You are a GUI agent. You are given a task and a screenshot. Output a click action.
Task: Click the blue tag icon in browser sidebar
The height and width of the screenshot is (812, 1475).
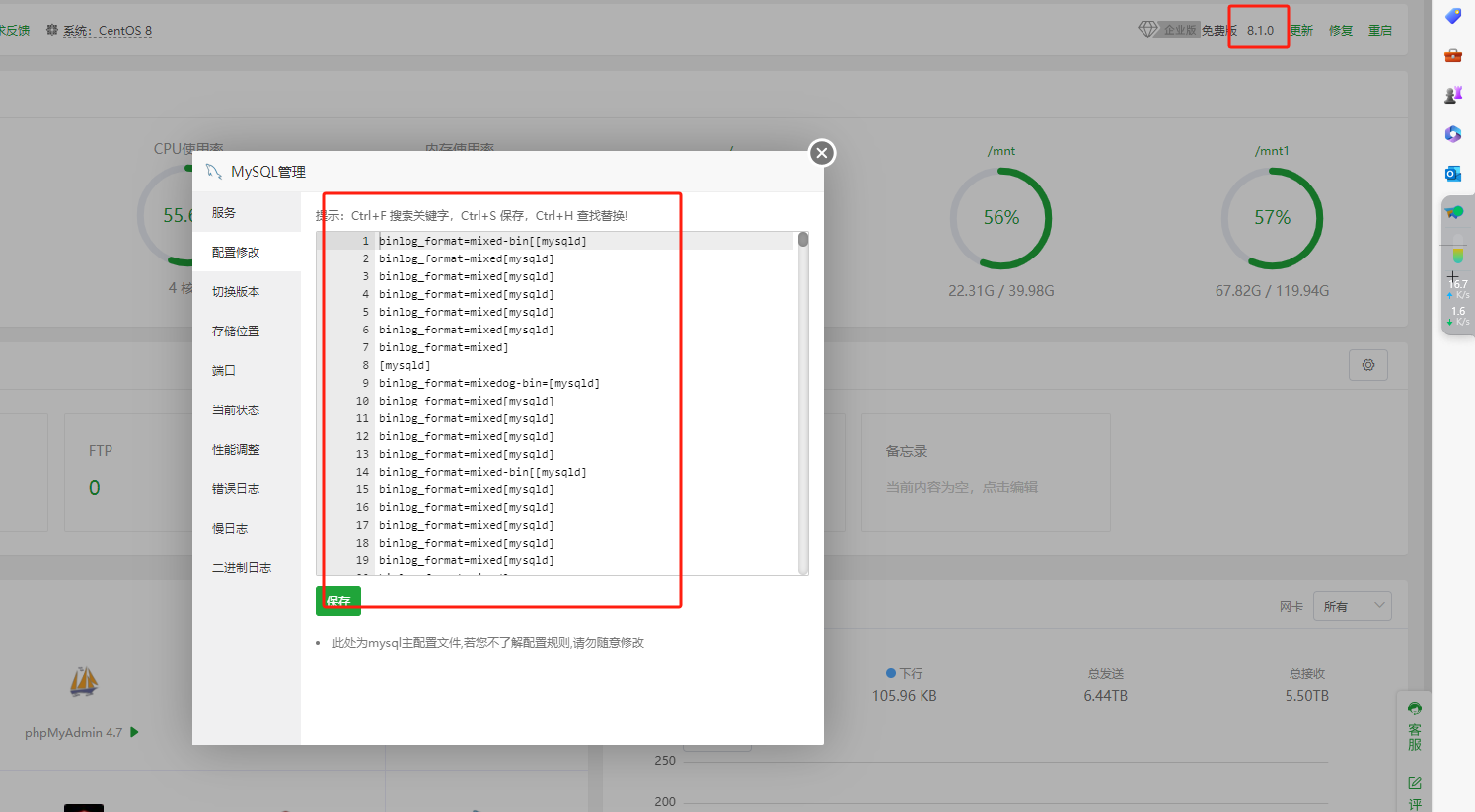(x=1453, y=16)
